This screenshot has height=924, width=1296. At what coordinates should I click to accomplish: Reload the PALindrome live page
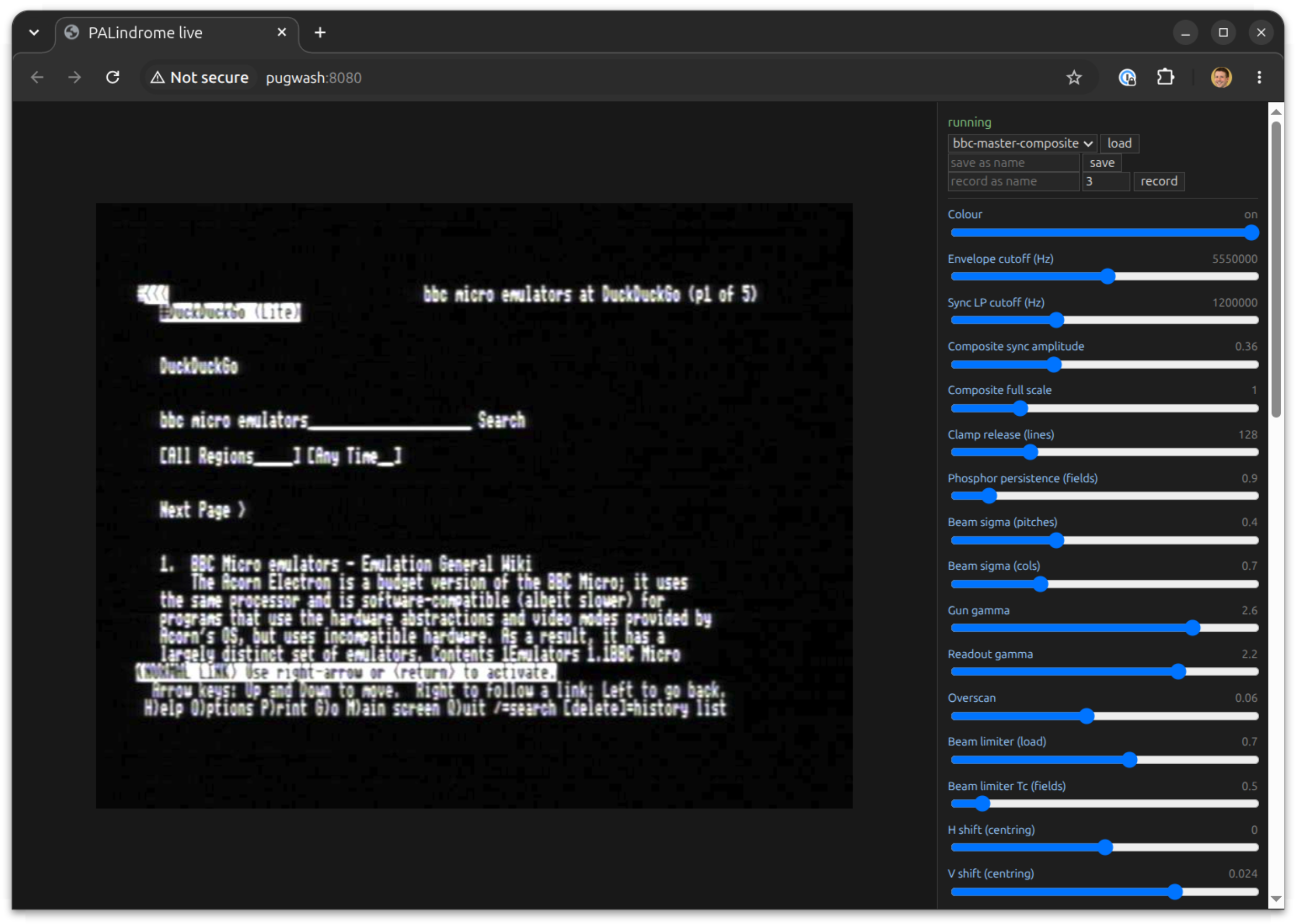[x=112, y=77]
